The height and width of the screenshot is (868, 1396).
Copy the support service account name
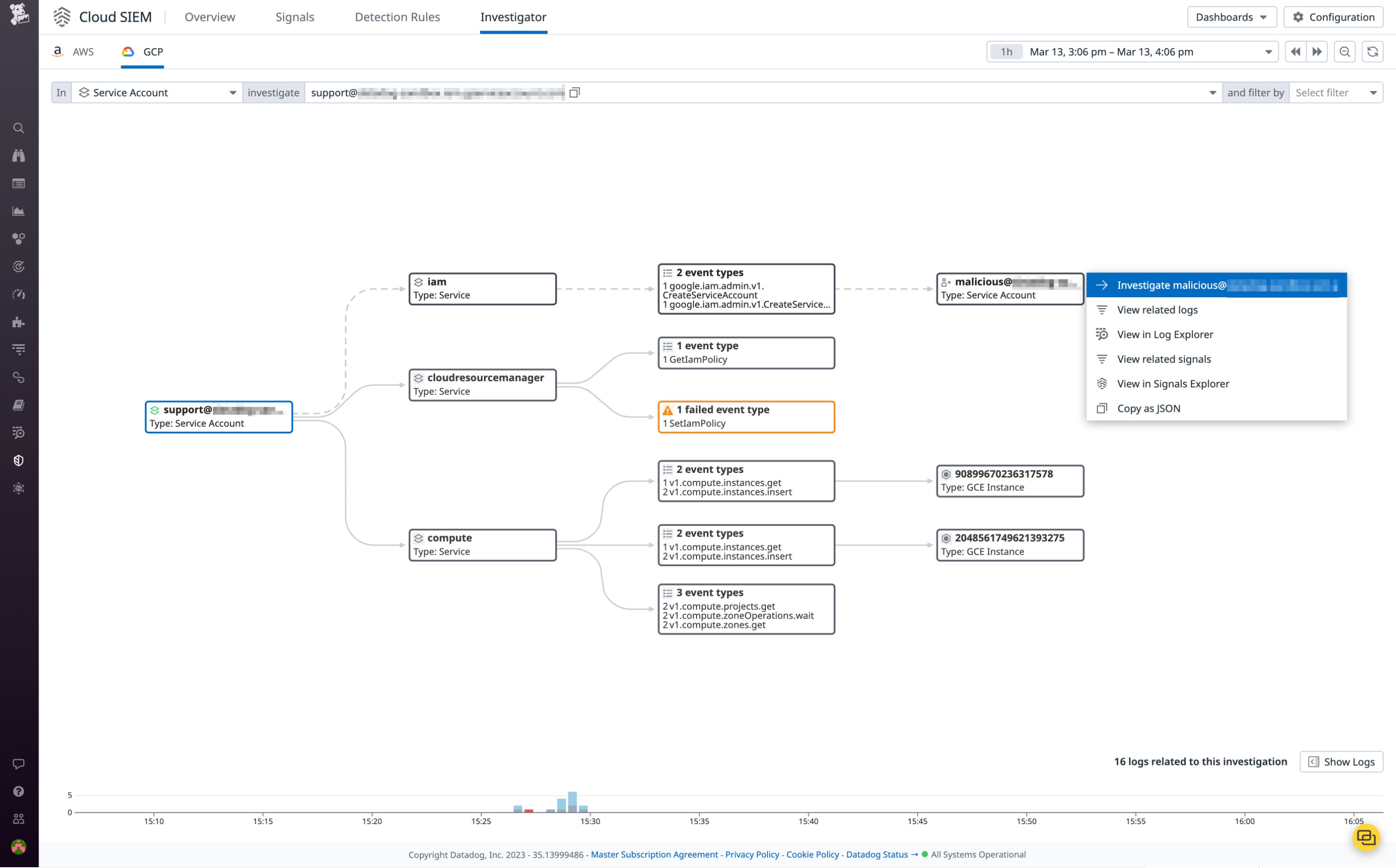coord(574,92)
